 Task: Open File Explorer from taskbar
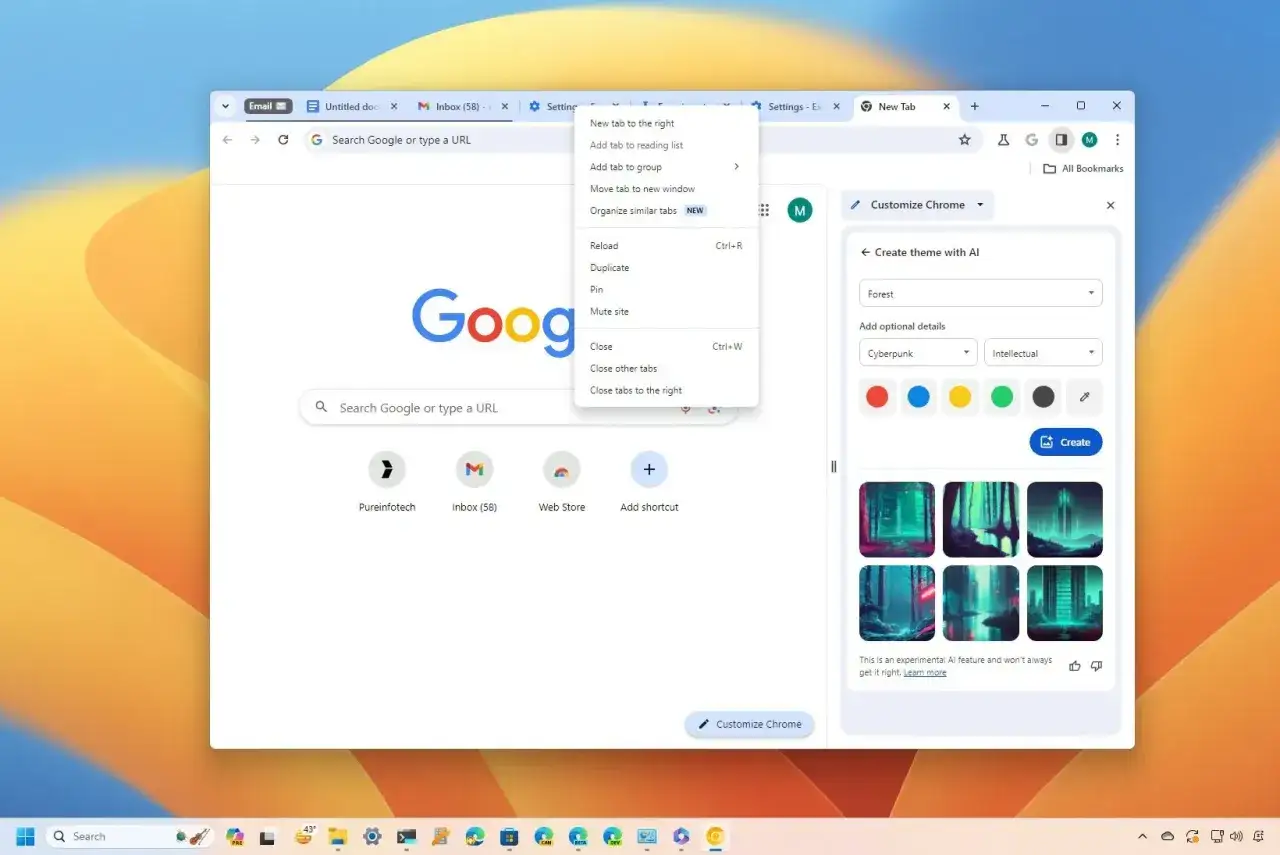[x=337, y=836]
